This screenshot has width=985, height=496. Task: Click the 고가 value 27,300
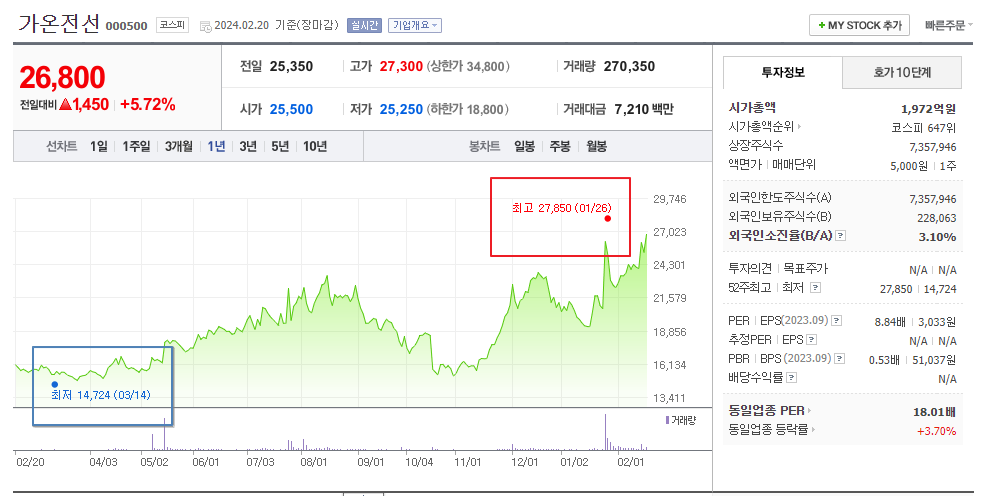[401, 67]
